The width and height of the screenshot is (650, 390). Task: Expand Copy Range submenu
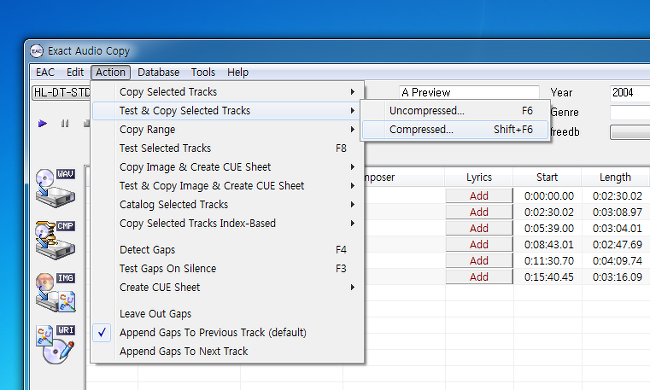click(x=228, y=129)
